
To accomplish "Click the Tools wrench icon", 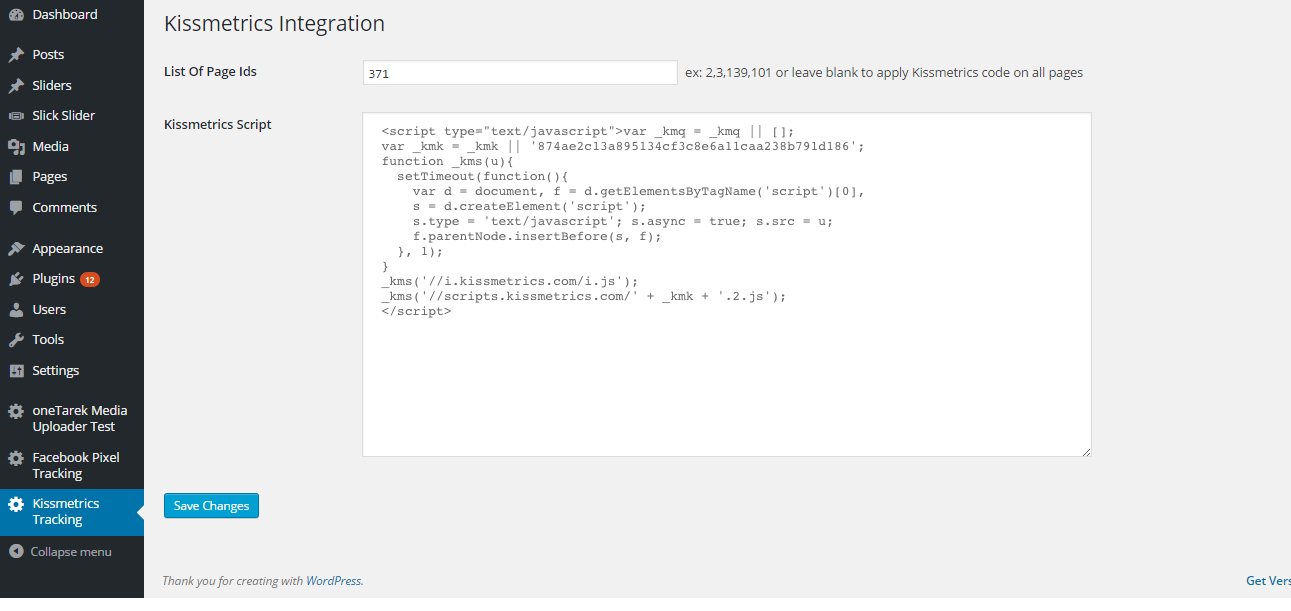I will tap(16, 340).
